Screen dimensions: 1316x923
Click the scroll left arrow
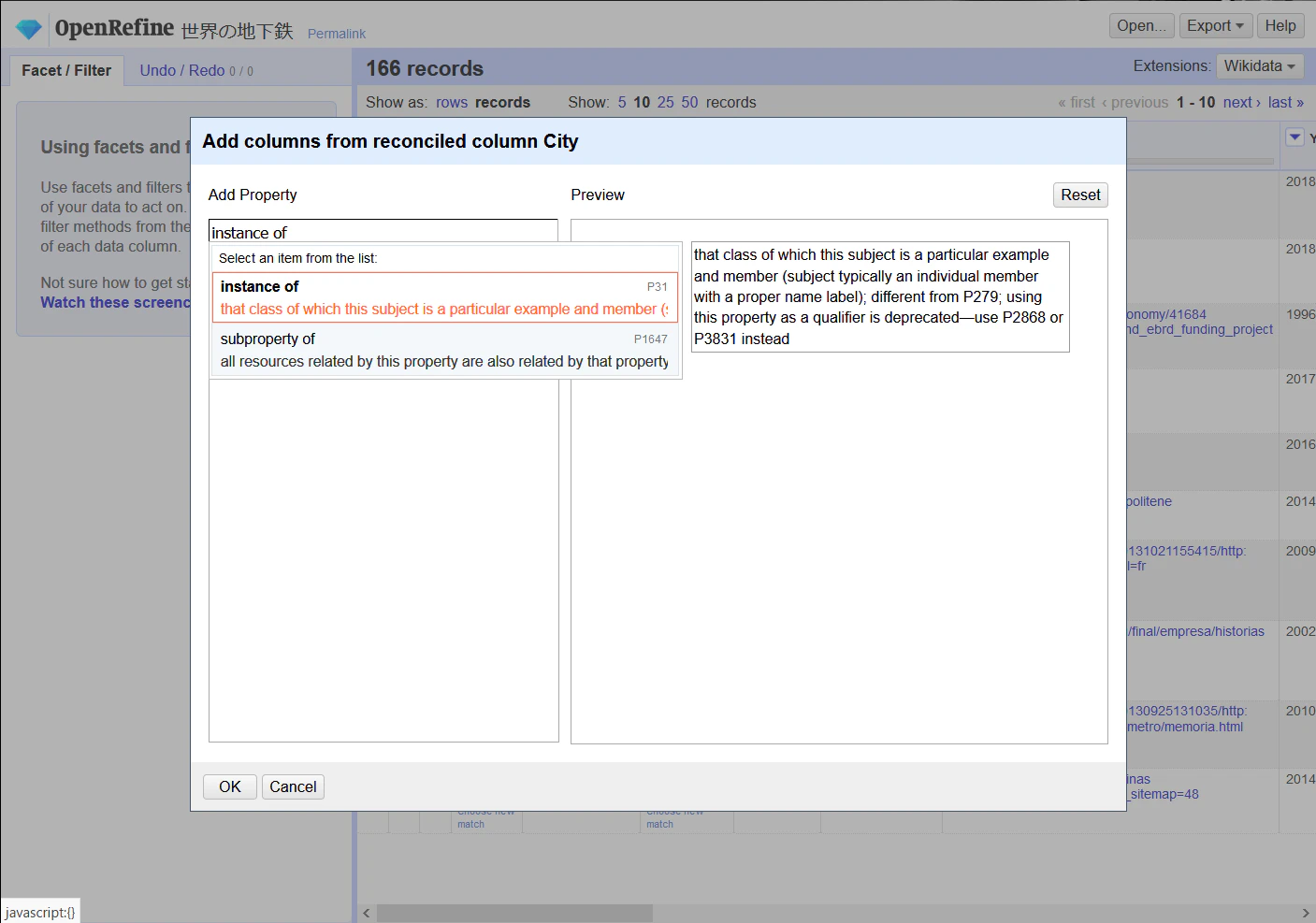point(367,913)
